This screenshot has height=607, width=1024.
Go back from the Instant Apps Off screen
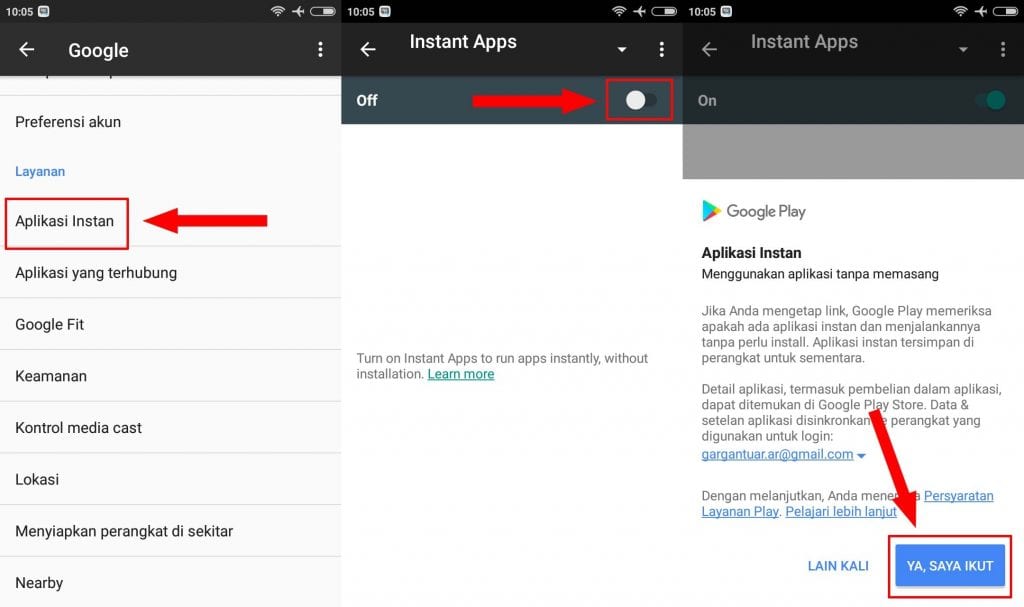click(x=368, y=50)
